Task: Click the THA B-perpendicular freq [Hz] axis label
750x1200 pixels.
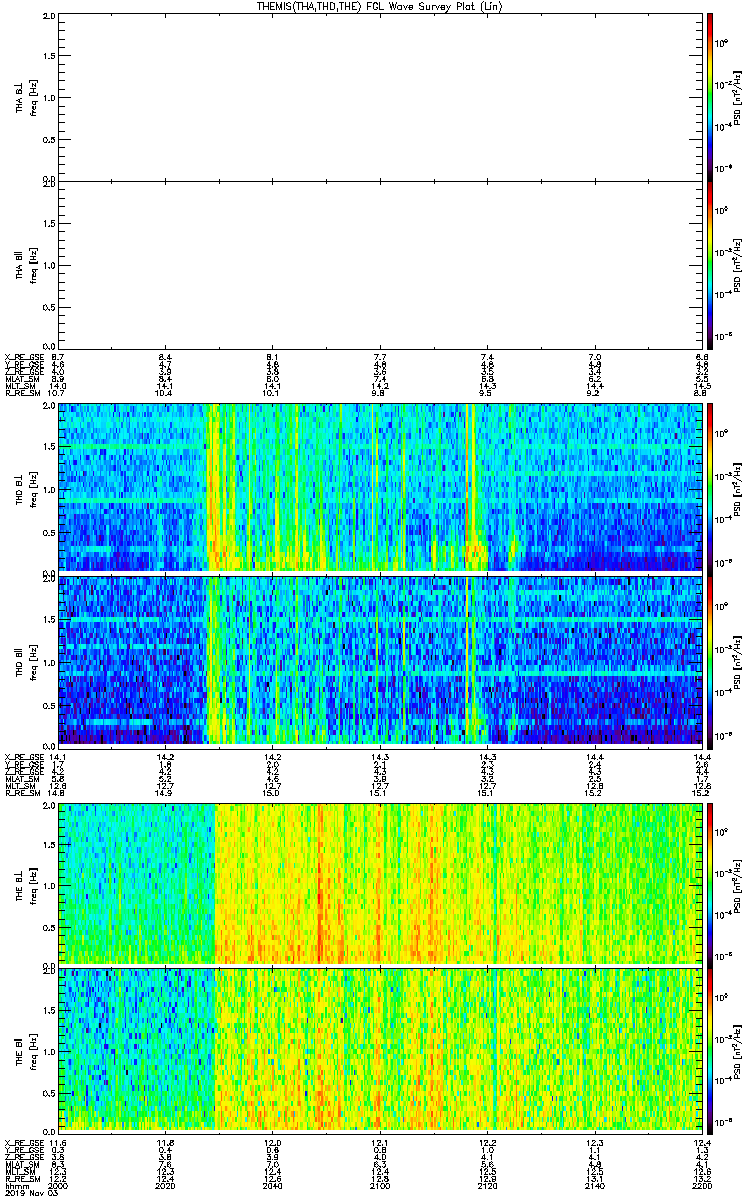Action: (33, 96)
